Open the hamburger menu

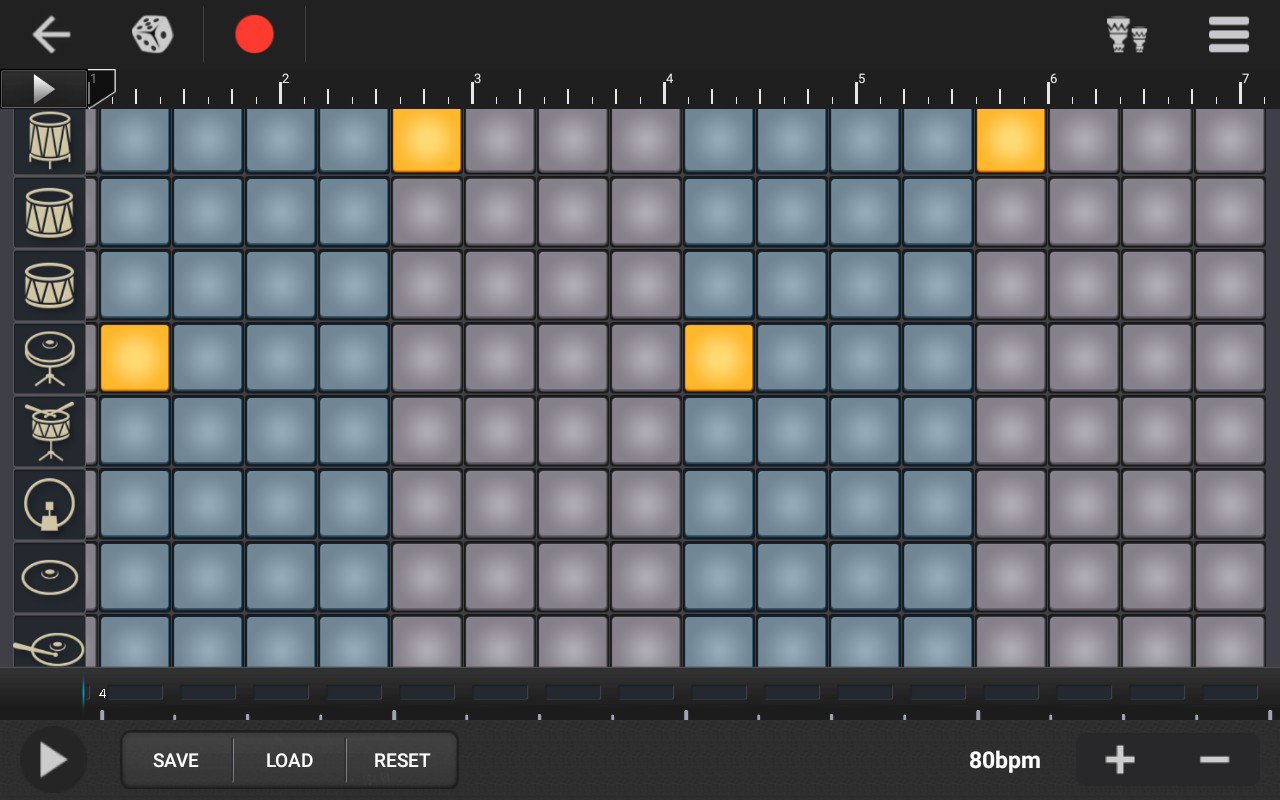1228,35
